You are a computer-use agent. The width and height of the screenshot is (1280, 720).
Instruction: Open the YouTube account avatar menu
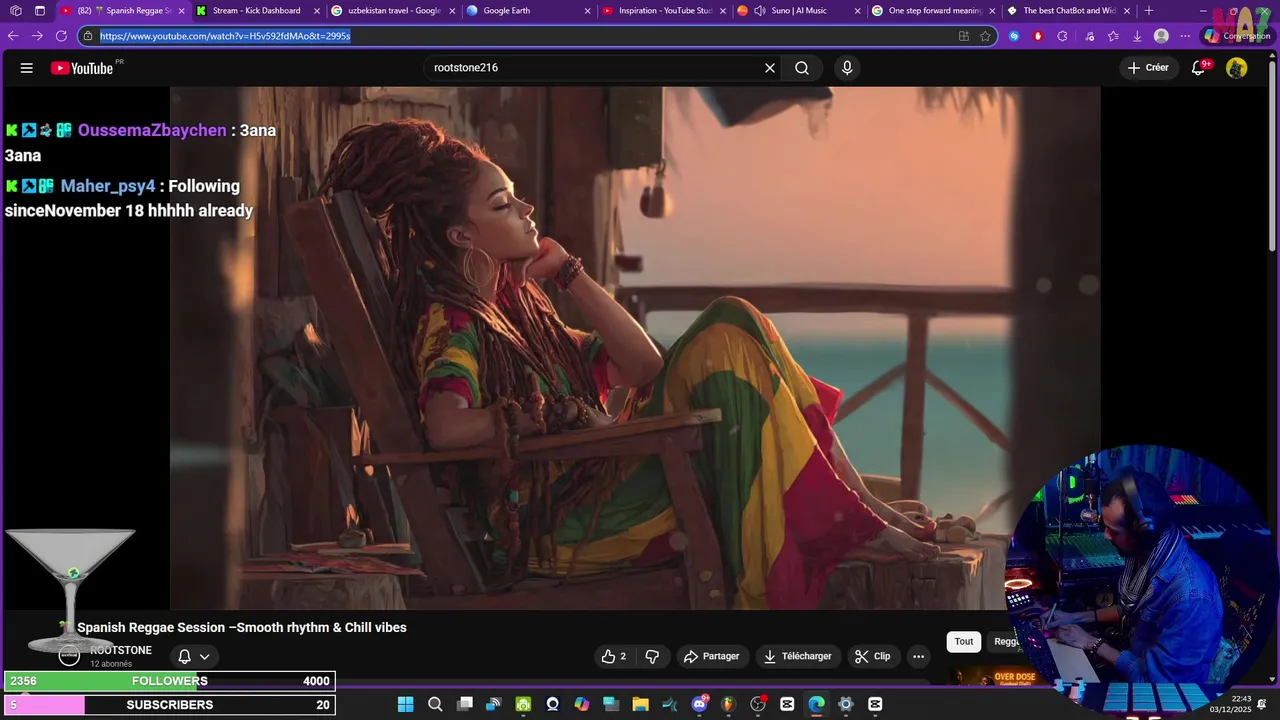tap(1237, 68)
